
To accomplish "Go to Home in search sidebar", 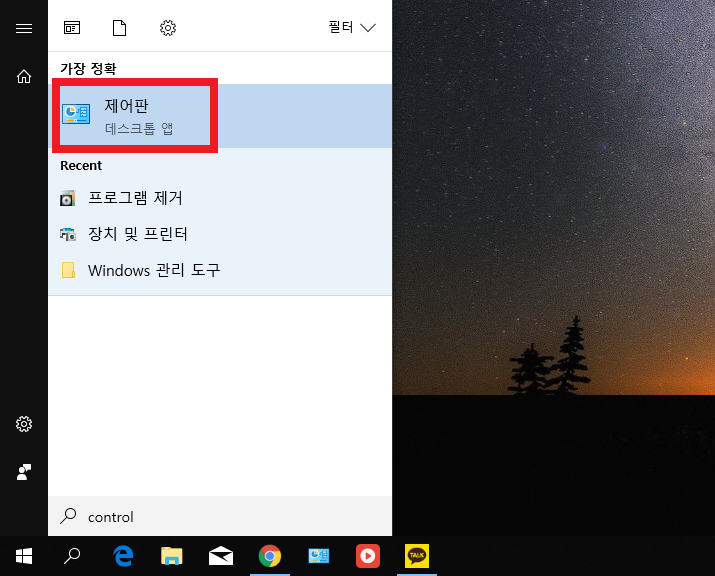I will tap(24, 76).
